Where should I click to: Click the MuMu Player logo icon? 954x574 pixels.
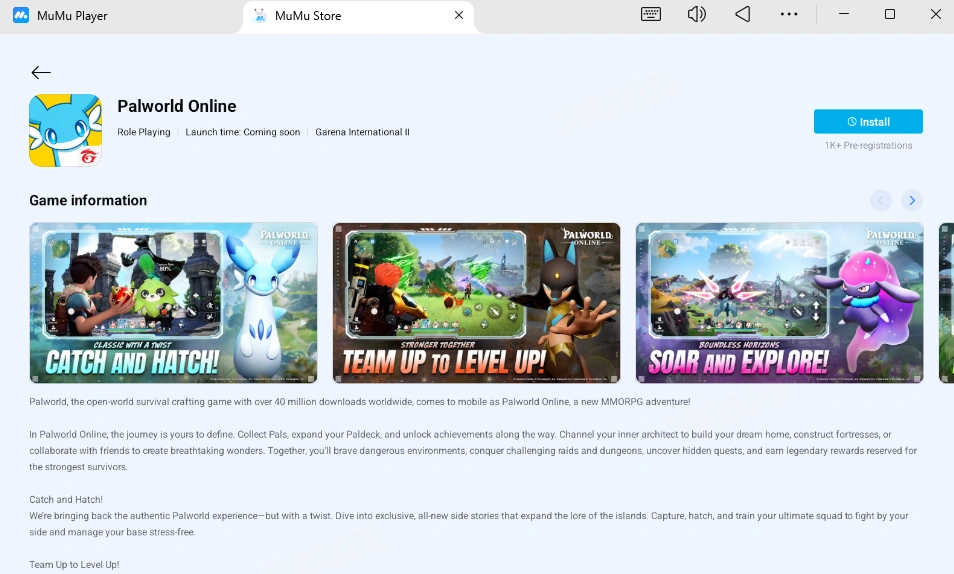click(x=21, y=15)
